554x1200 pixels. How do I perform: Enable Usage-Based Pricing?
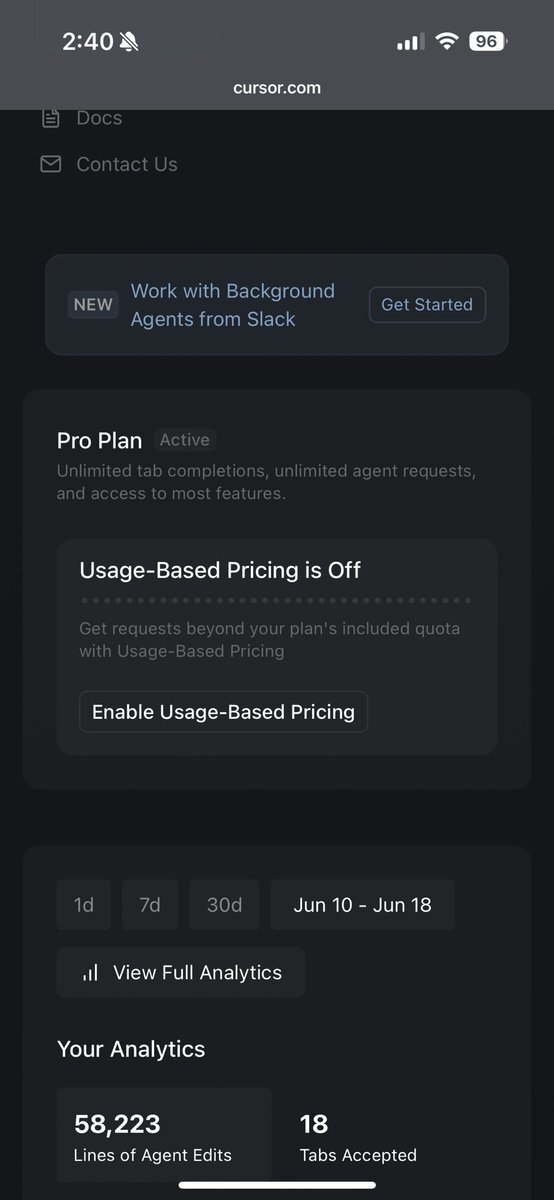click(223, 712)
